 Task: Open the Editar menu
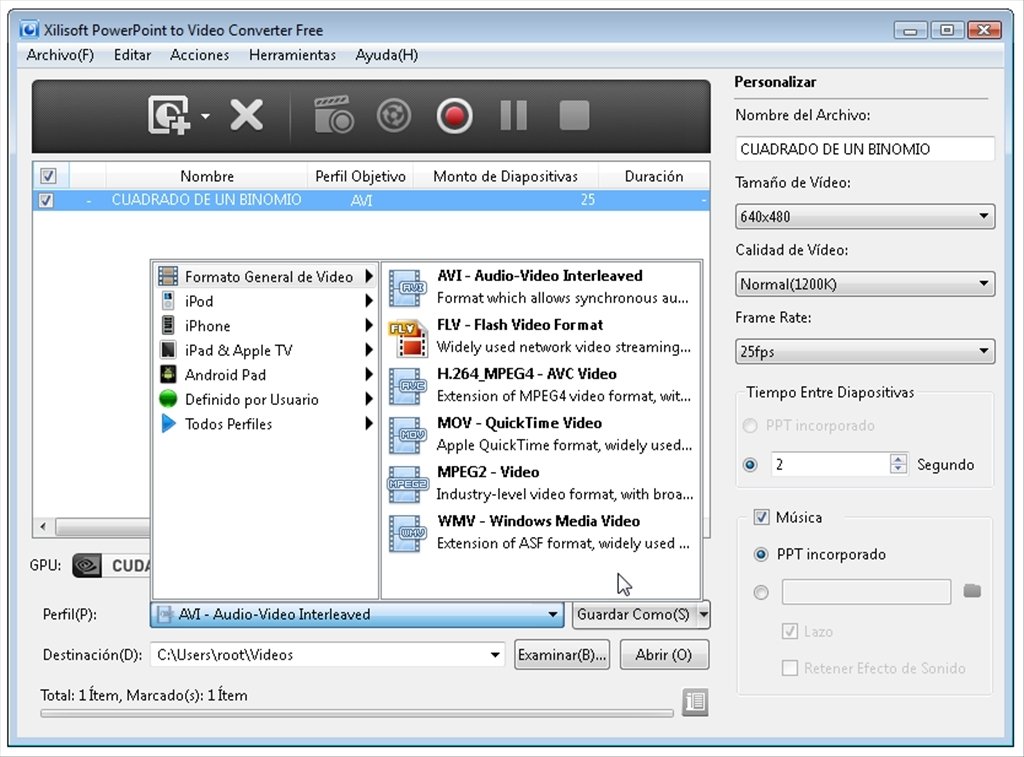(132, 55)
